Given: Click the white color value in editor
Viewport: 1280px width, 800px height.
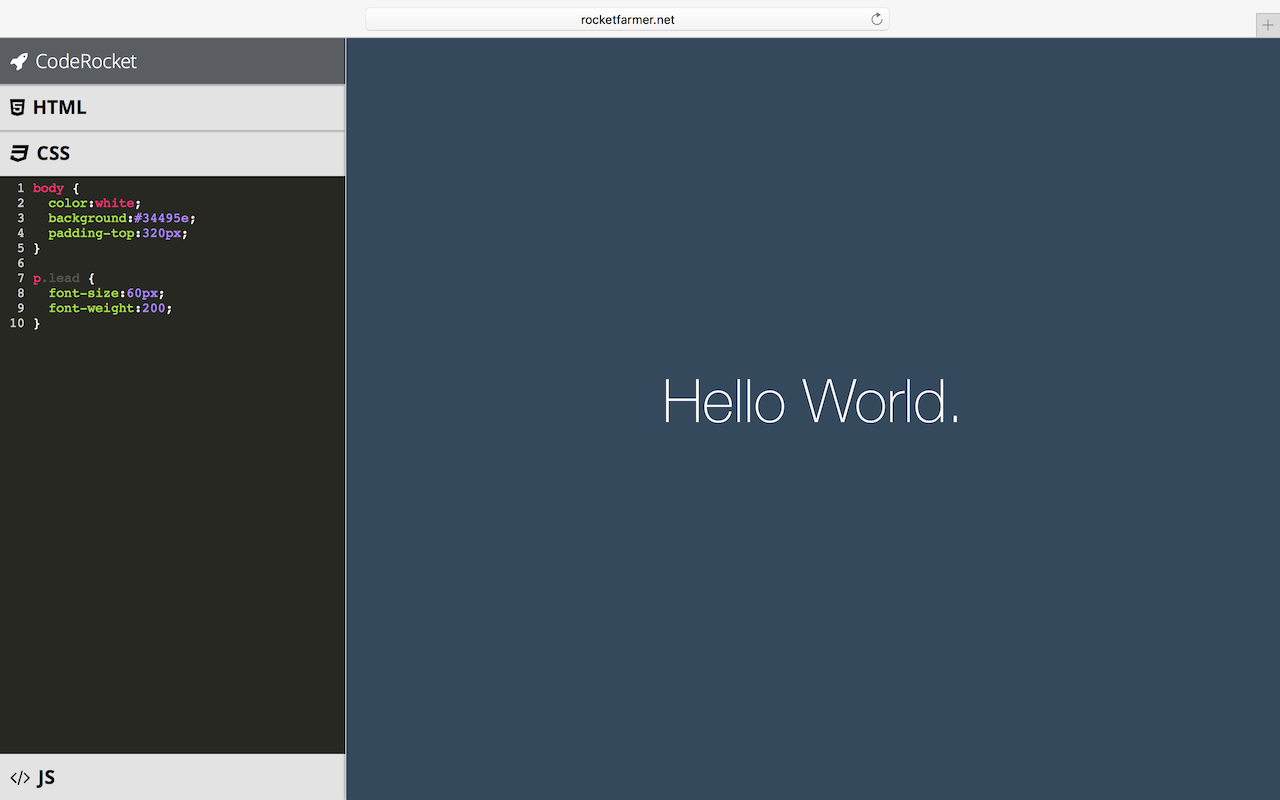Looking at the screenshot, I should 114,203.
